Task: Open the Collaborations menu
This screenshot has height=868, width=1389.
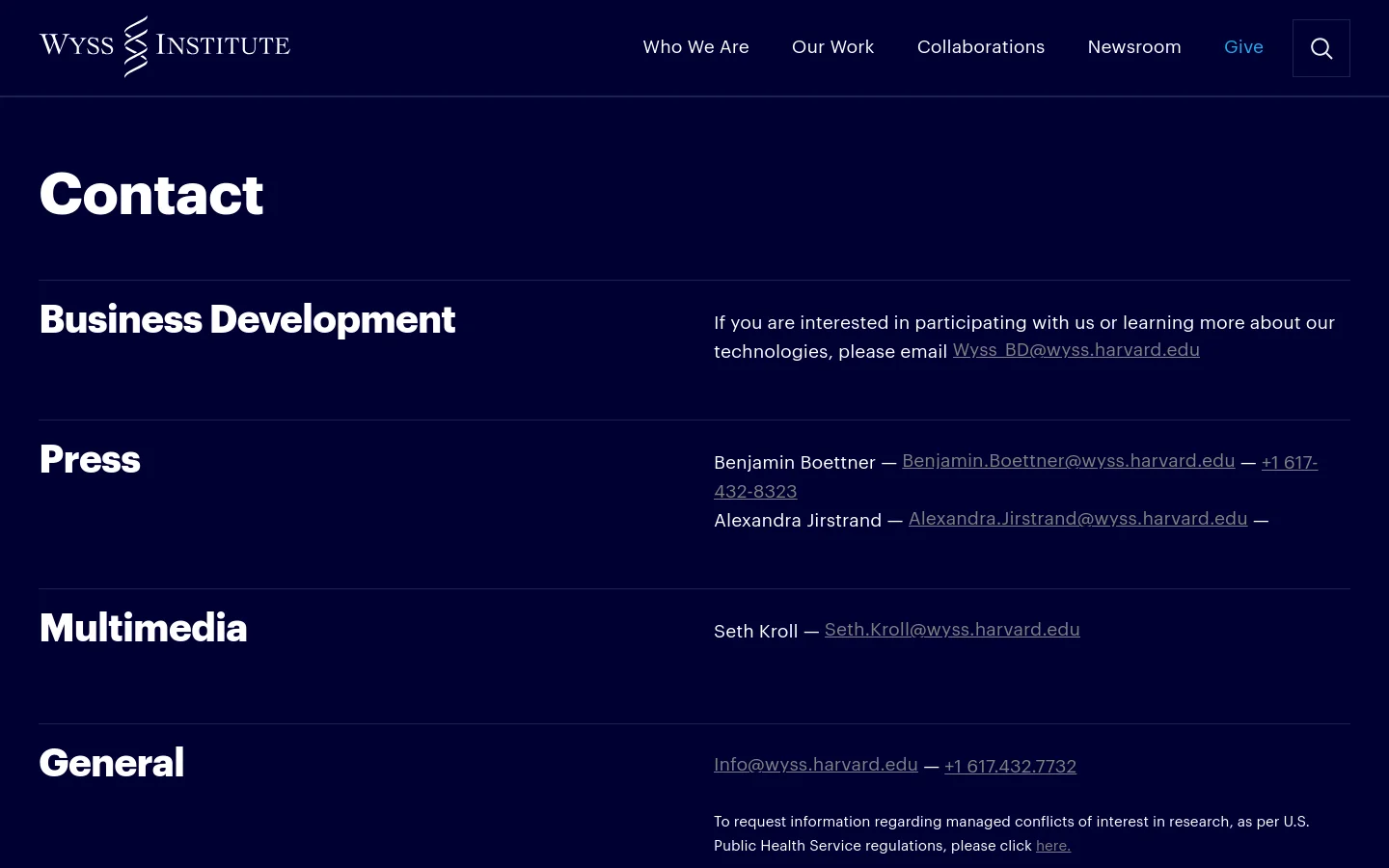Action: tap(980, 47)
